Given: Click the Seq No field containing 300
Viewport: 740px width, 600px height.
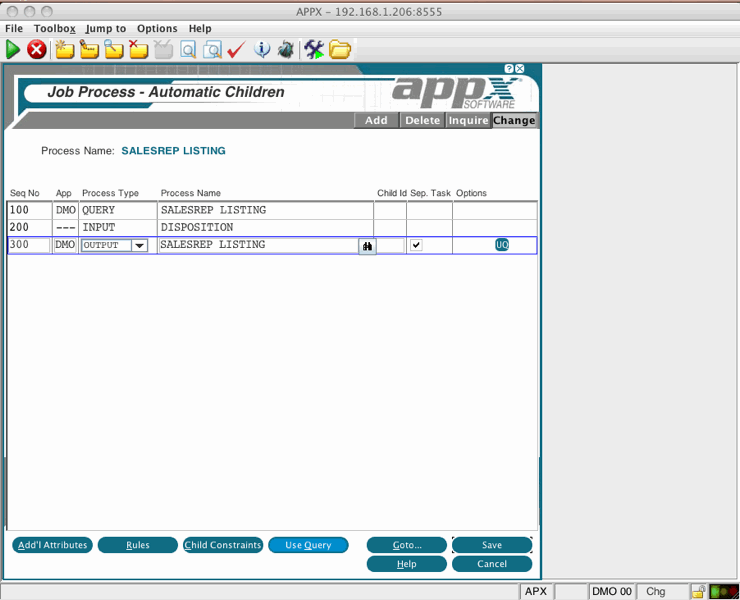Looking at the screenshot, I should coord(29,245).
